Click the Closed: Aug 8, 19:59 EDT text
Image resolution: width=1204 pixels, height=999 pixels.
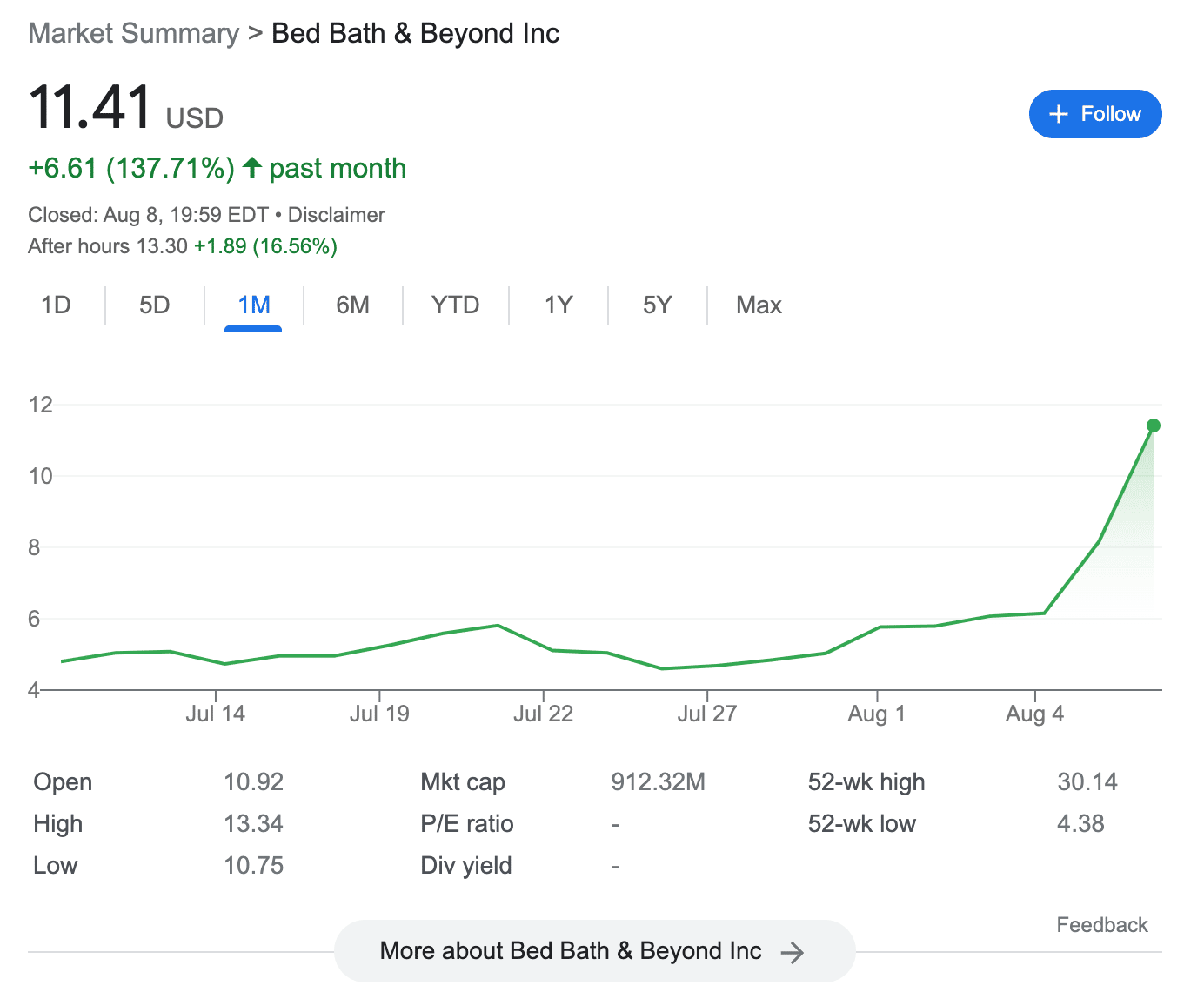coord(148,215)
